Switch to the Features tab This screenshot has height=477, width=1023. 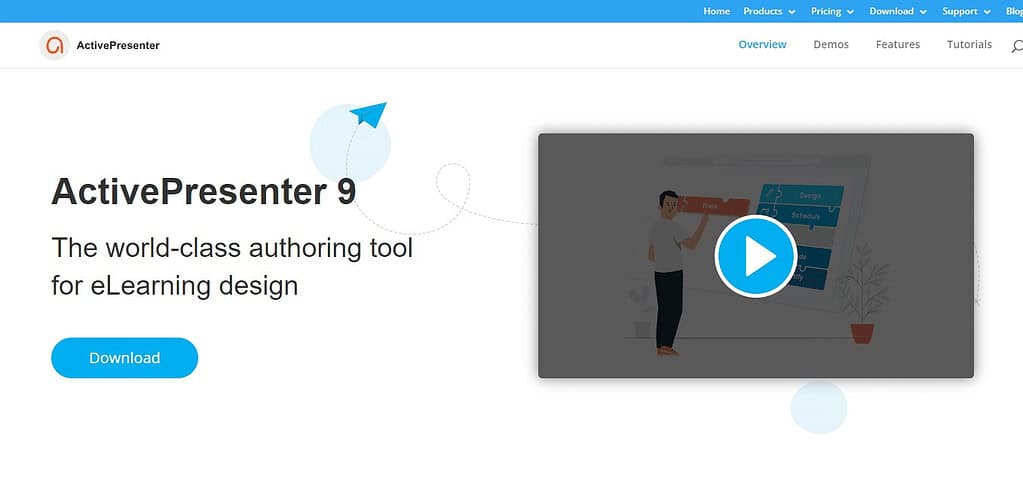(x=898, y=44)
